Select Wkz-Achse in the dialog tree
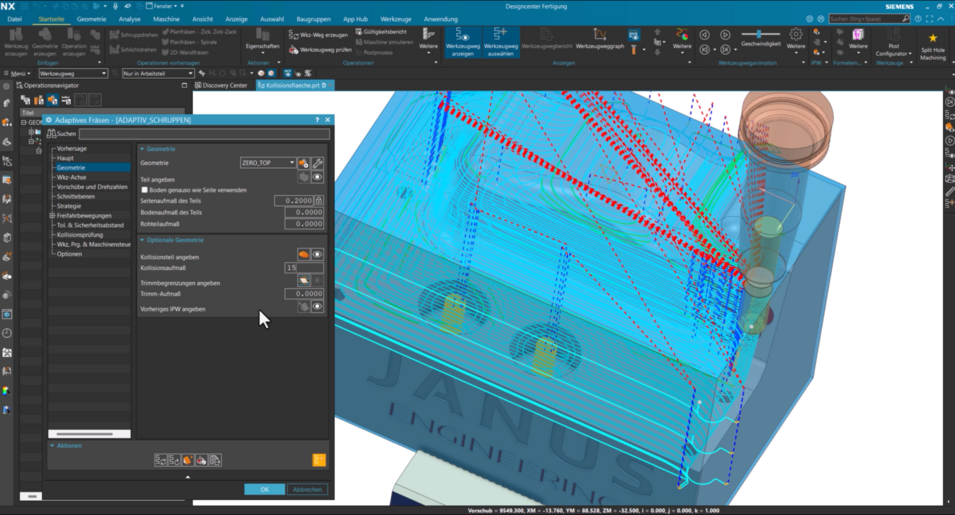 coord(71,177)
